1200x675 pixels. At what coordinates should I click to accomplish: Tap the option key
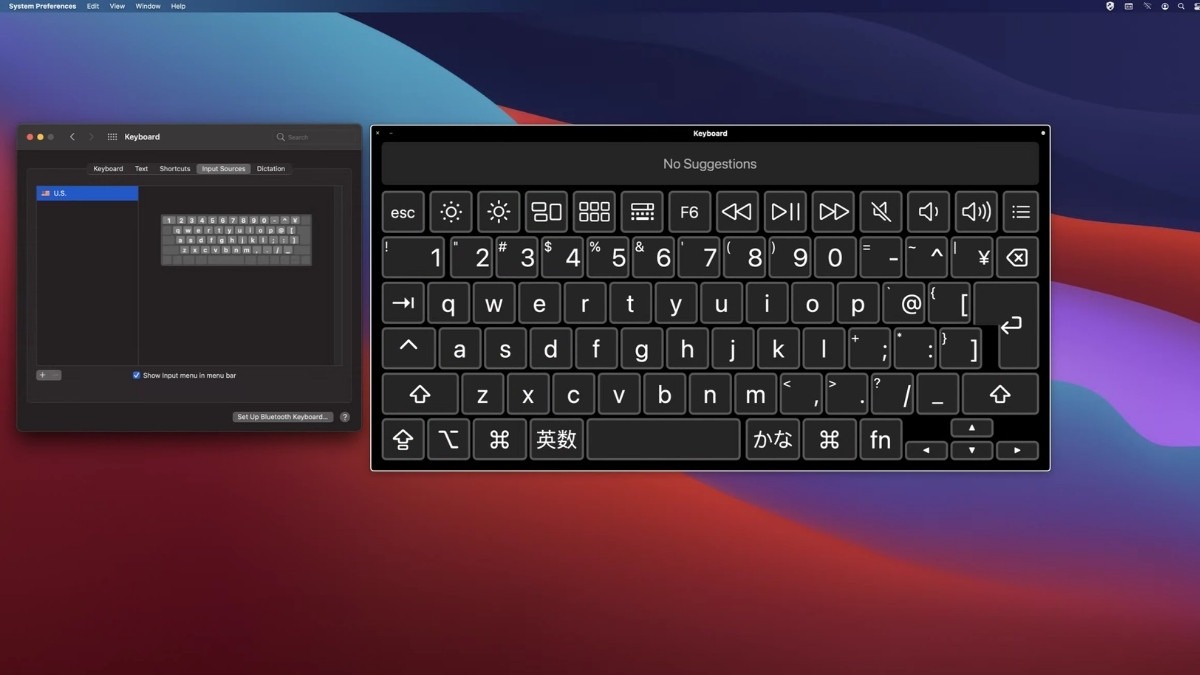[449, 439]
